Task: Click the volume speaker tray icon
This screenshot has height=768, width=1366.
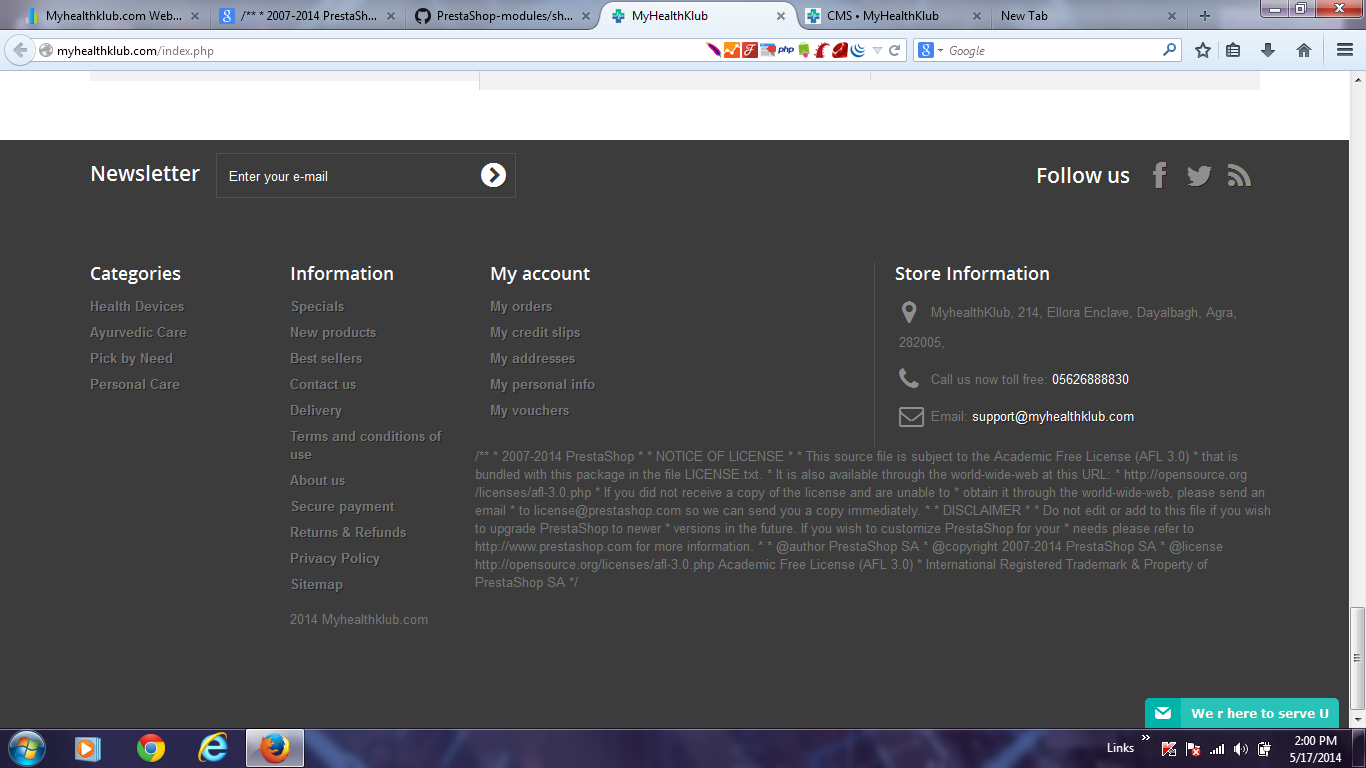Action: point(1241,748)
